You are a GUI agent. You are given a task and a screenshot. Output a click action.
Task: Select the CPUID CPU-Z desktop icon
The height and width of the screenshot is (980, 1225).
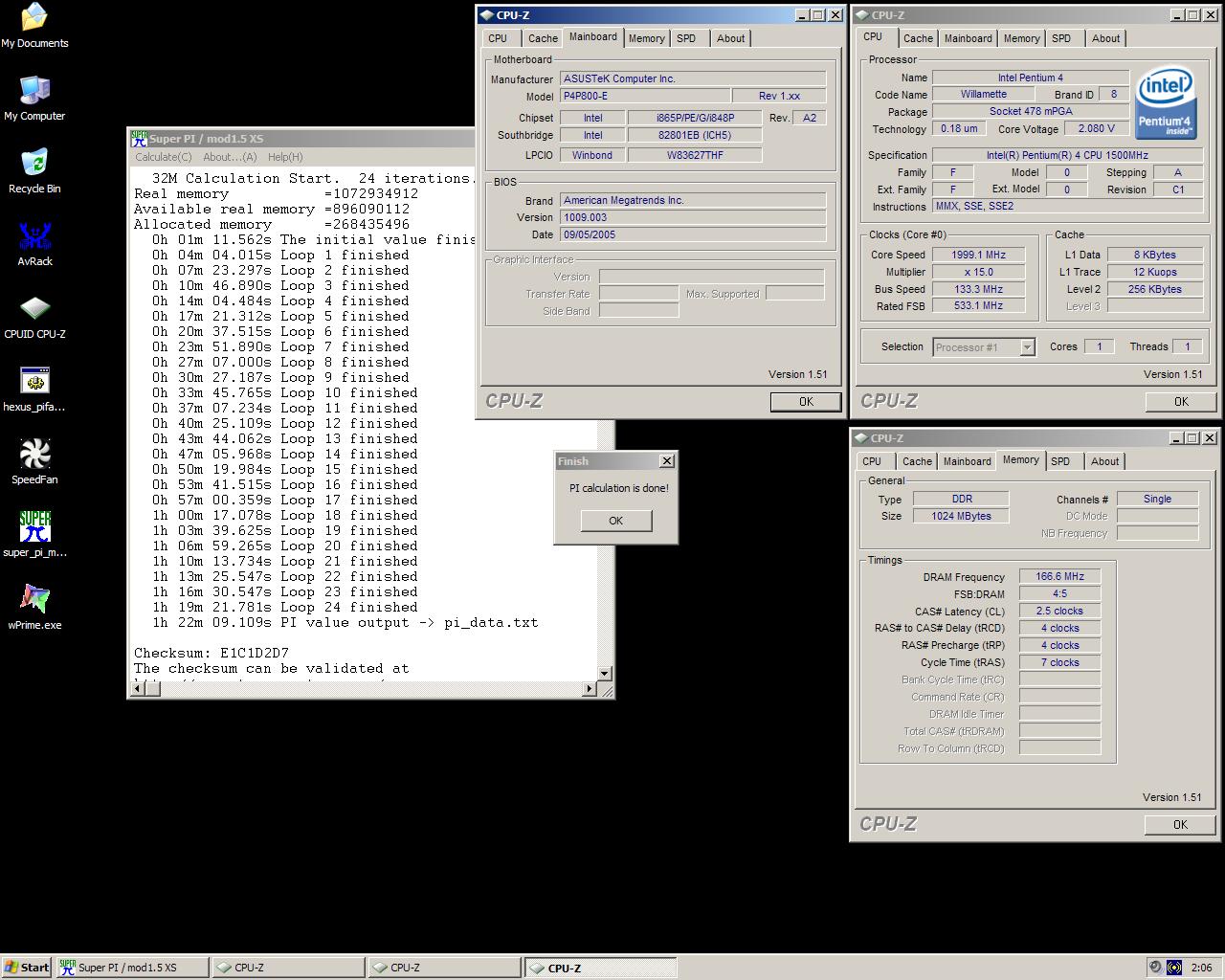pos(34,316)
